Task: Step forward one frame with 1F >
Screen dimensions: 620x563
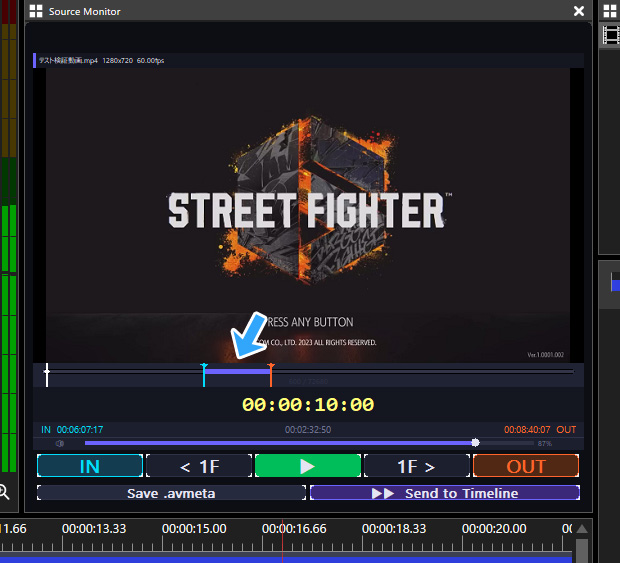Action: click(x=417, y=466)
